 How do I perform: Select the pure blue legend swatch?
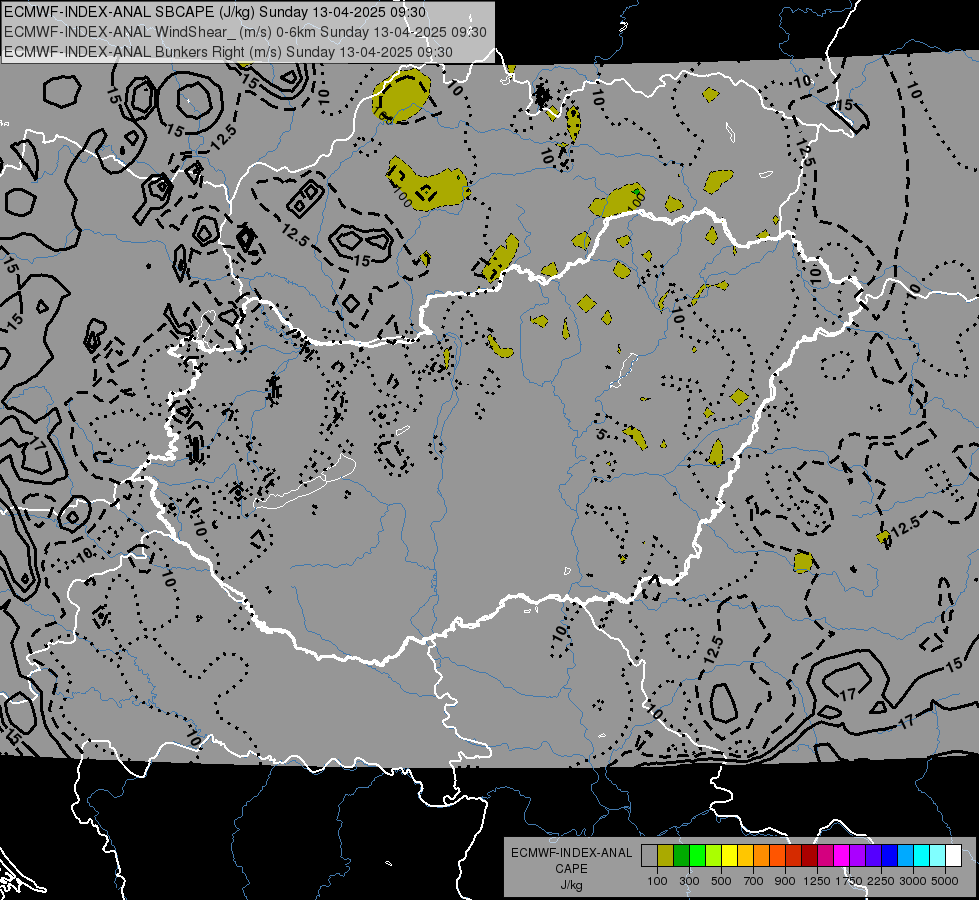(890, 856)
